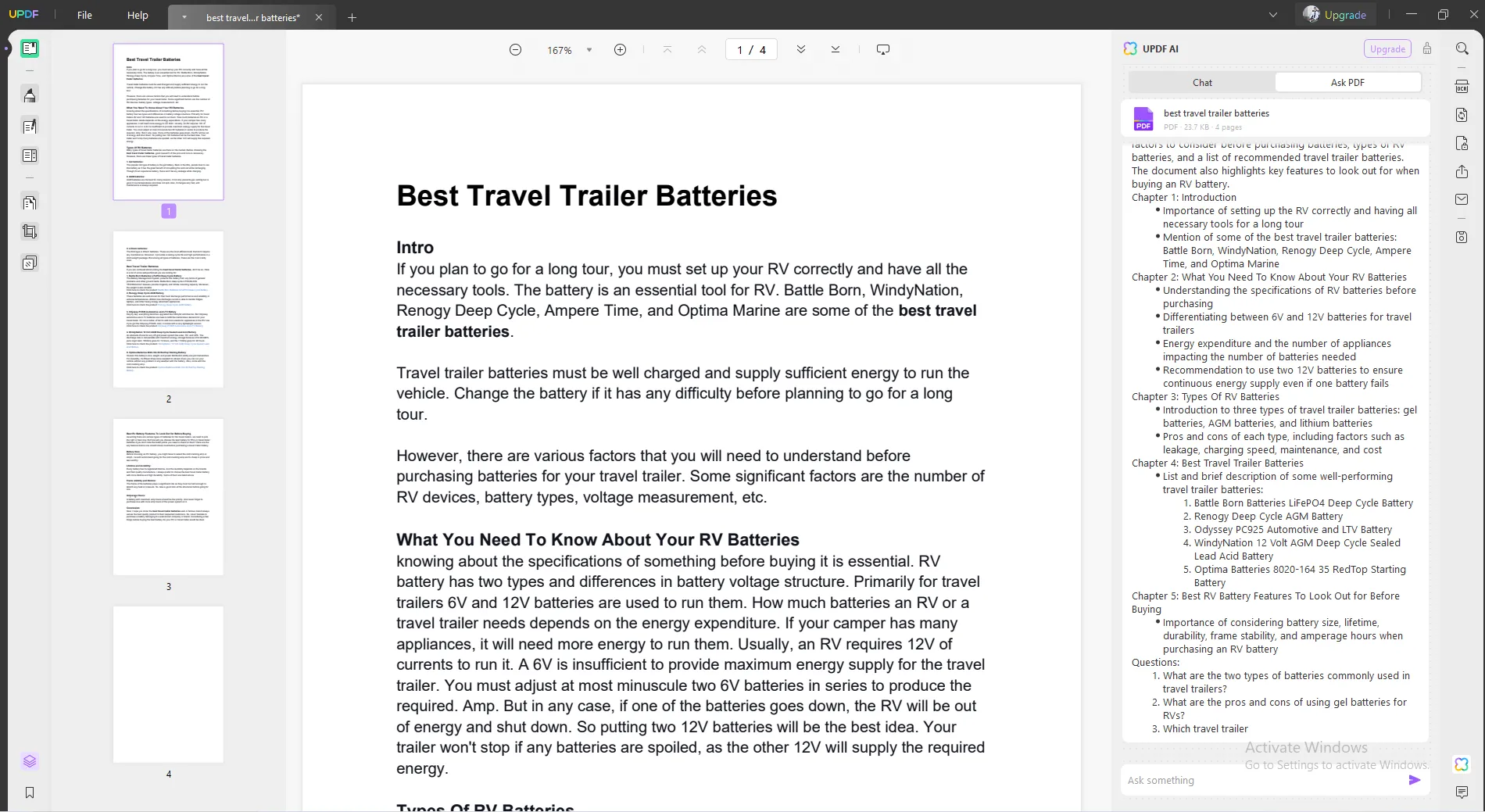
Task: Open the File menu
Action: [x=84, y=15]
